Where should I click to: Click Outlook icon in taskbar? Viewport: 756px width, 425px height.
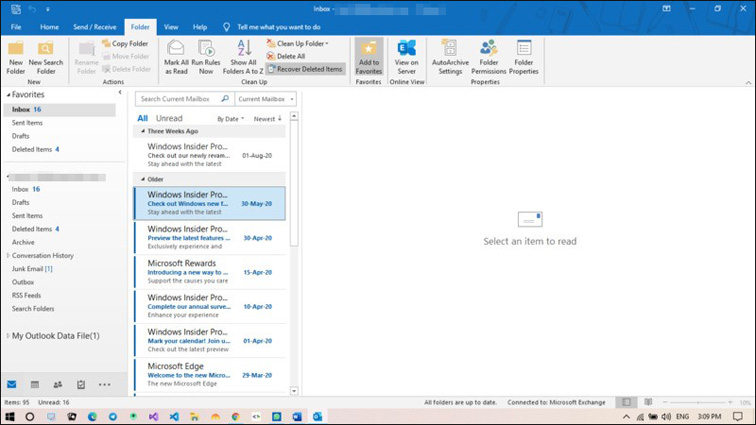click(317, 416)
